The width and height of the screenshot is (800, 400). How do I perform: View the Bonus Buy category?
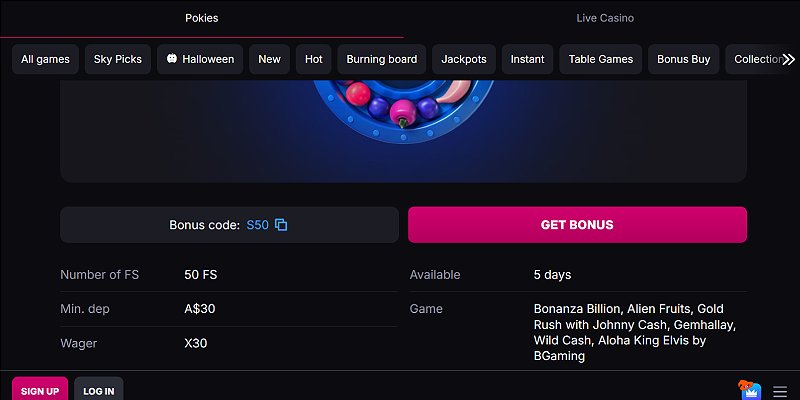coord(683,59)
